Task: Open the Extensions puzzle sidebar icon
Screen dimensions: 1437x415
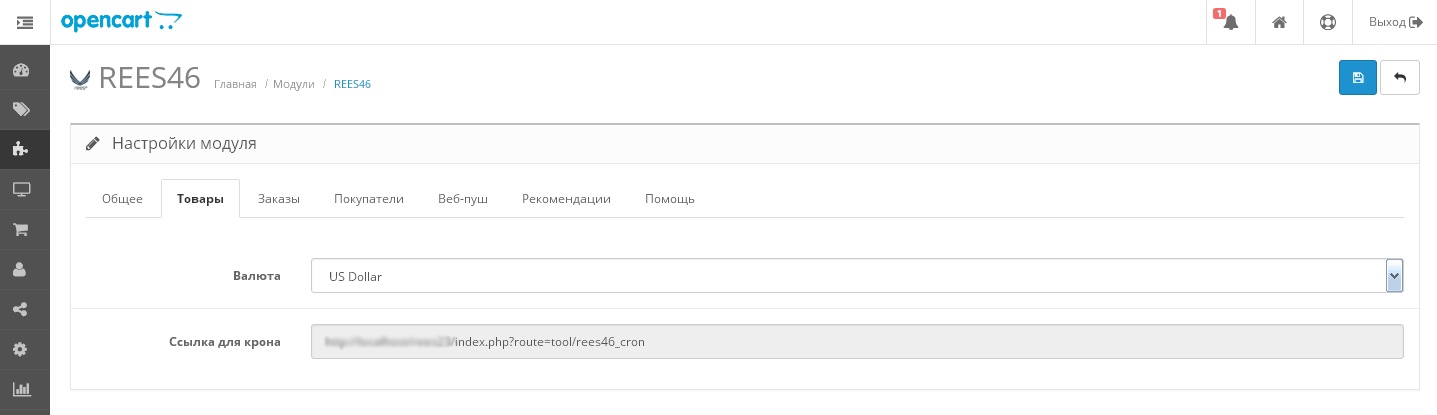Action: (x=21, y=149)
